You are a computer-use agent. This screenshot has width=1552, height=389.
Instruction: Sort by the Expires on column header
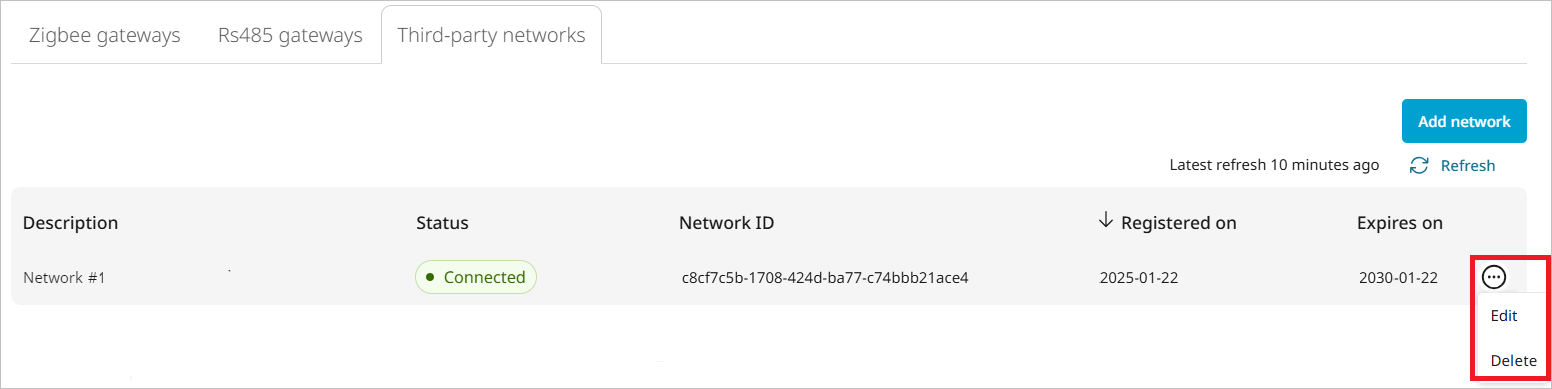(1400, 222)
